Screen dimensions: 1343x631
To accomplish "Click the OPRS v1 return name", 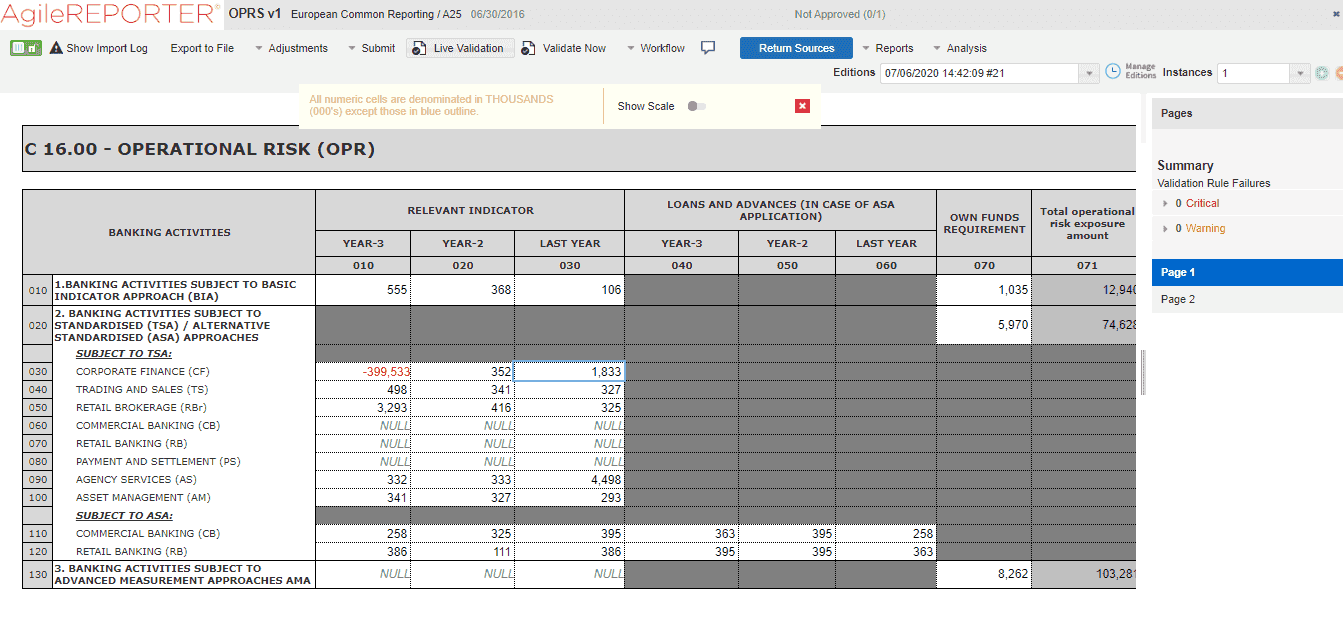I will click(255, 14).
